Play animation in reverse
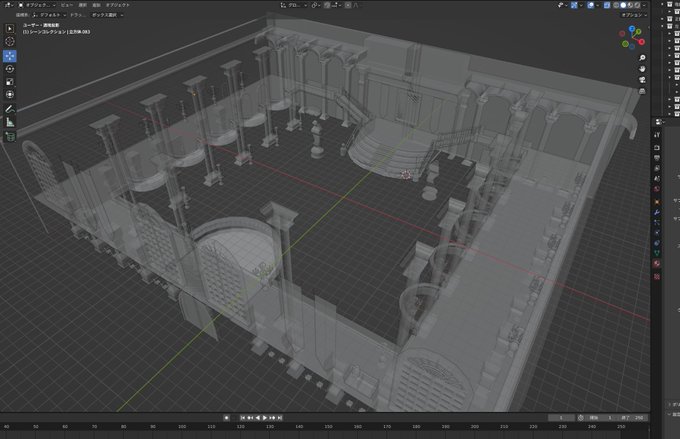Viewport: 680px width, 439px height. 258,417
